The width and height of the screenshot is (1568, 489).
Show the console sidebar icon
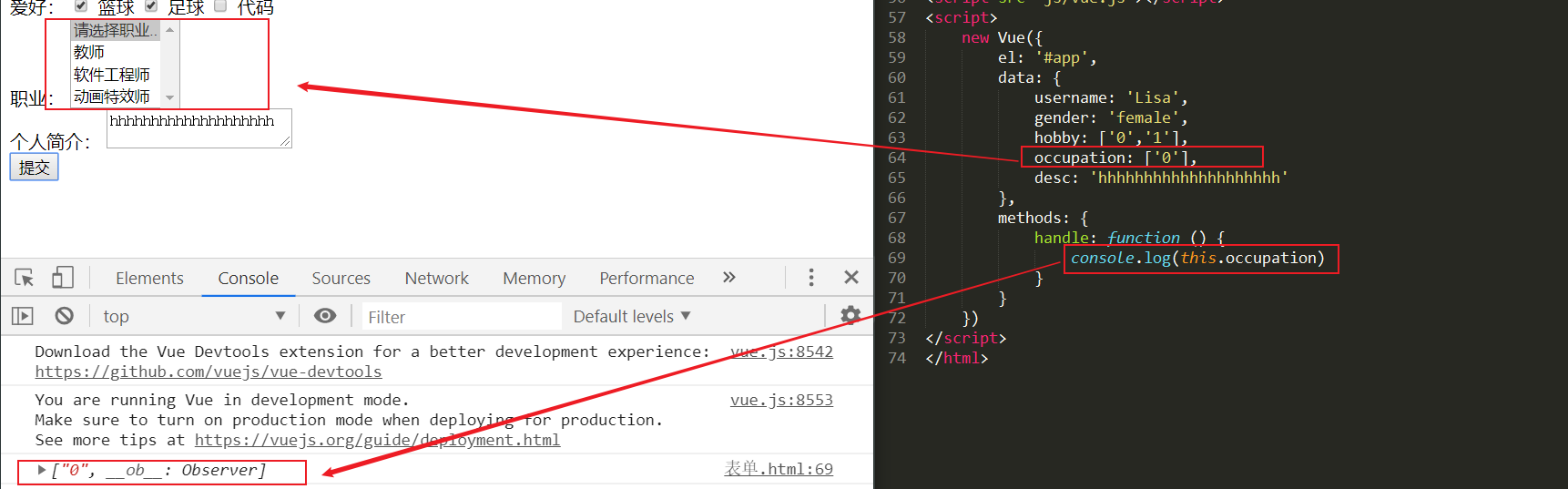point(23,316)
